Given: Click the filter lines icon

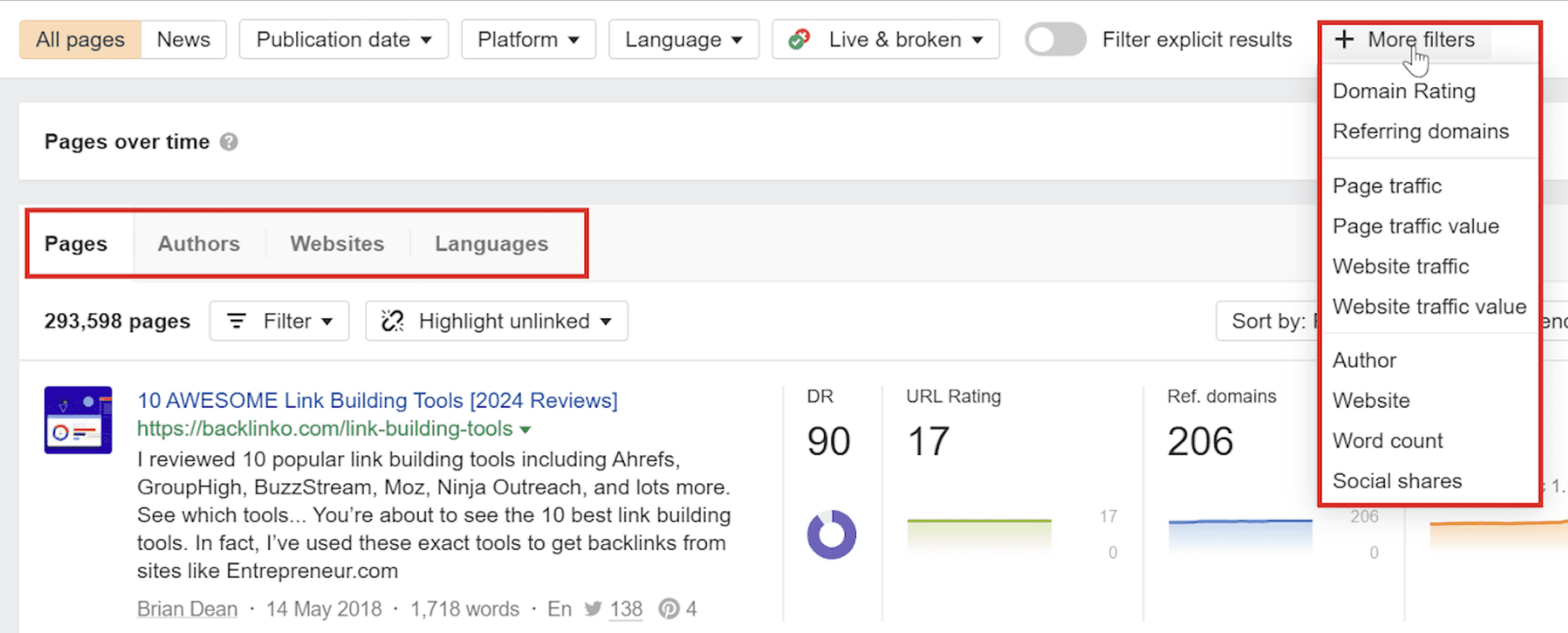Looking at the screenshot, I should click(237, 321).
